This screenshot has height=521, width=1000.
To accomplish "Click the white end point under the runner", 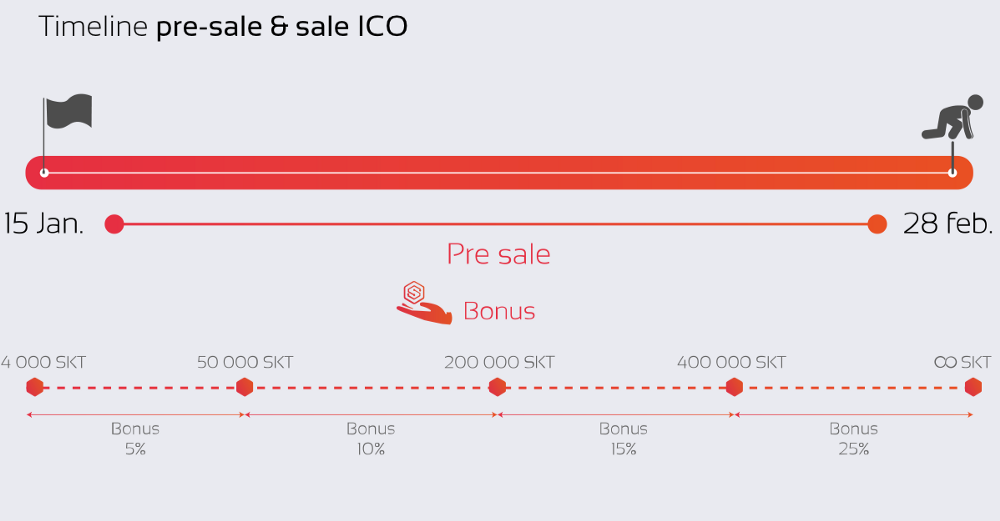I will tap(952, 173).
